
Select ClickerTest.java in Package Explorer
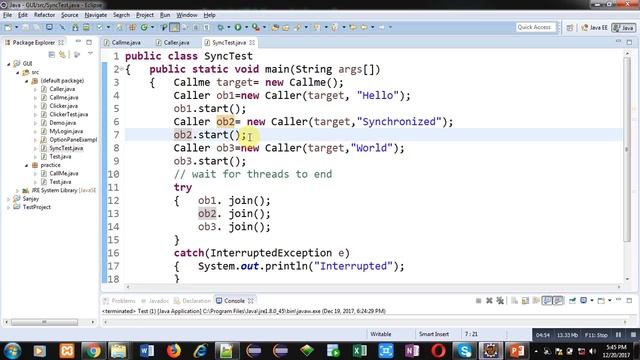69,115
